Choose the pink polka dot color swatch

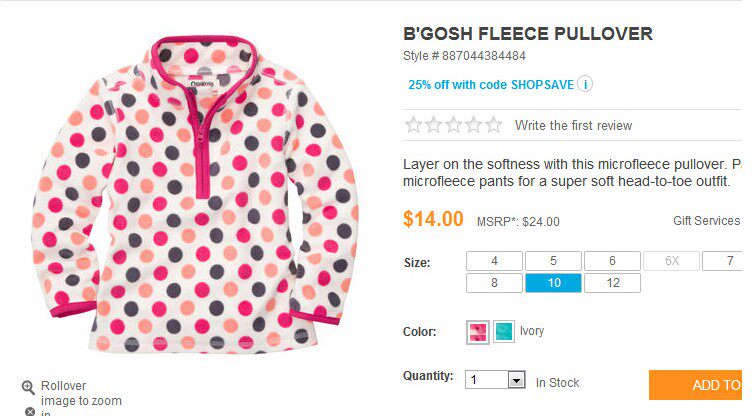point(479,332)
